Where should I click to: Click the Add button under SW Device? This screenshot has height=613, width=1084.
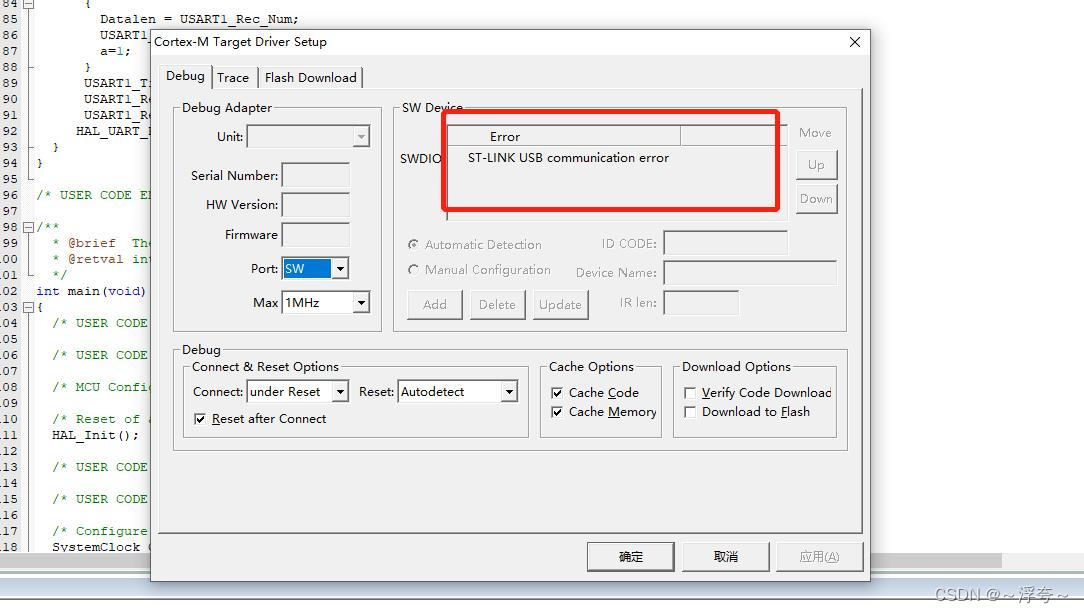point(434,304)
